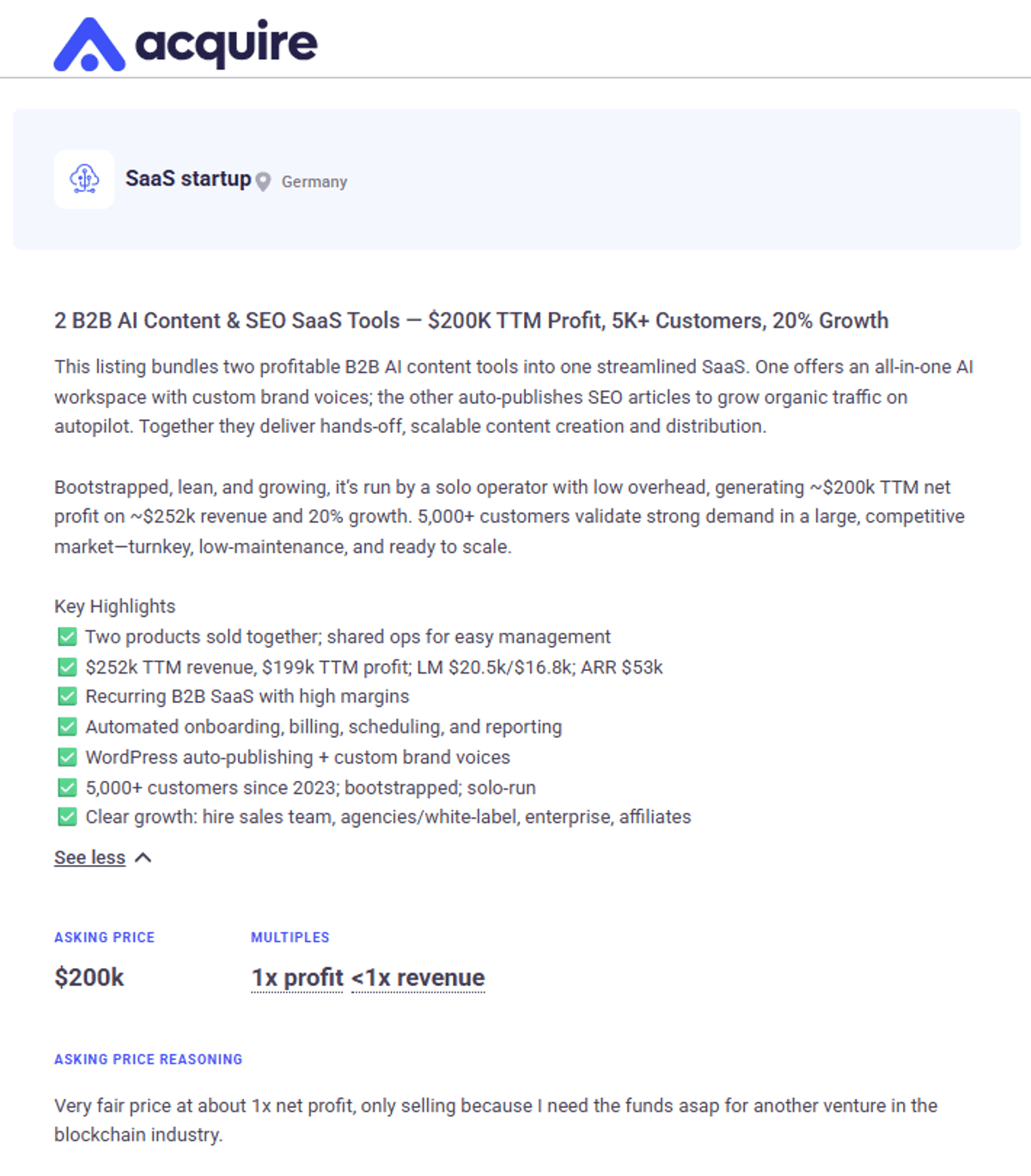
Task: Select the SaaS startup cloud thumbnail icon
Action: point(84,179)
